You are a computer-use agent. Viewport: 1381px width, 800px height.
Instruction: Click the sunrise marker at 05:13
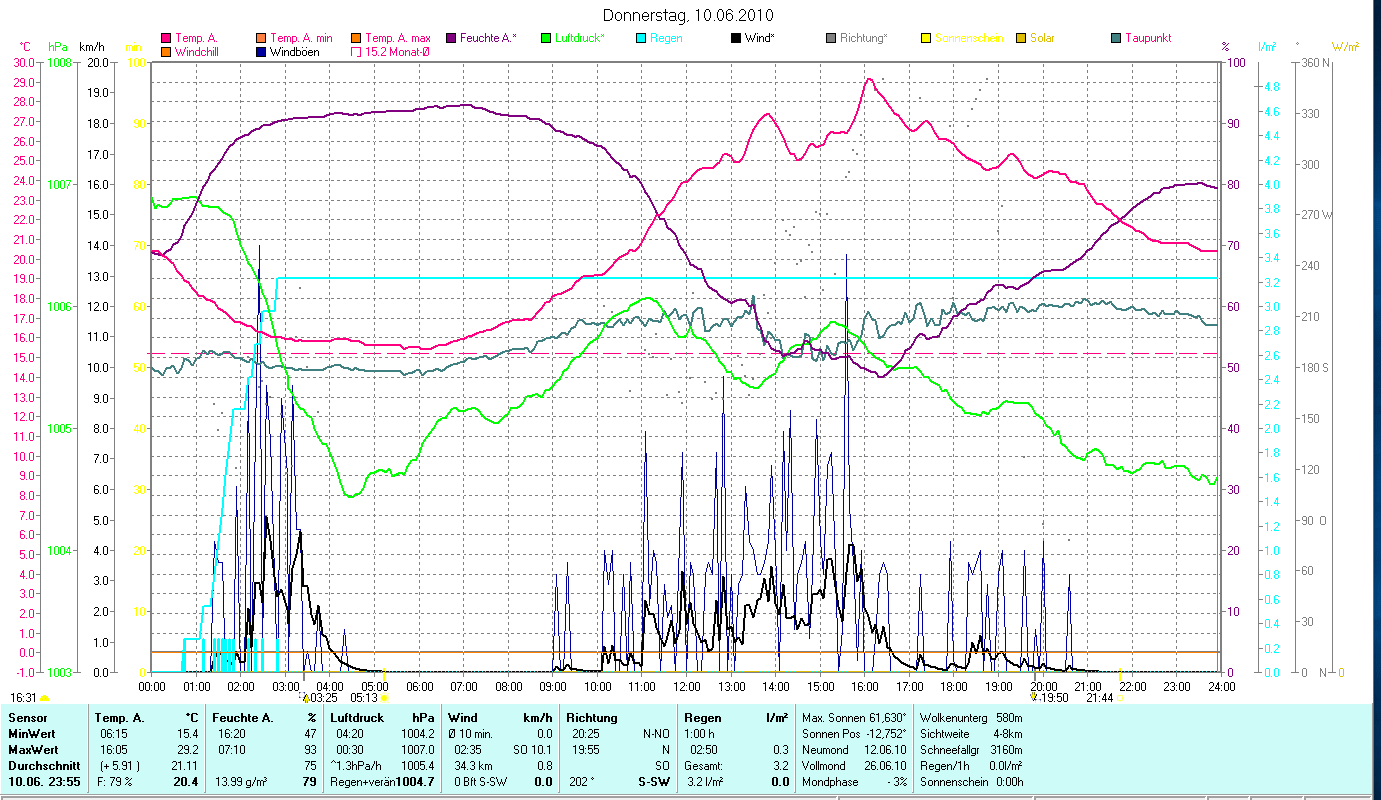click(384, 698)
